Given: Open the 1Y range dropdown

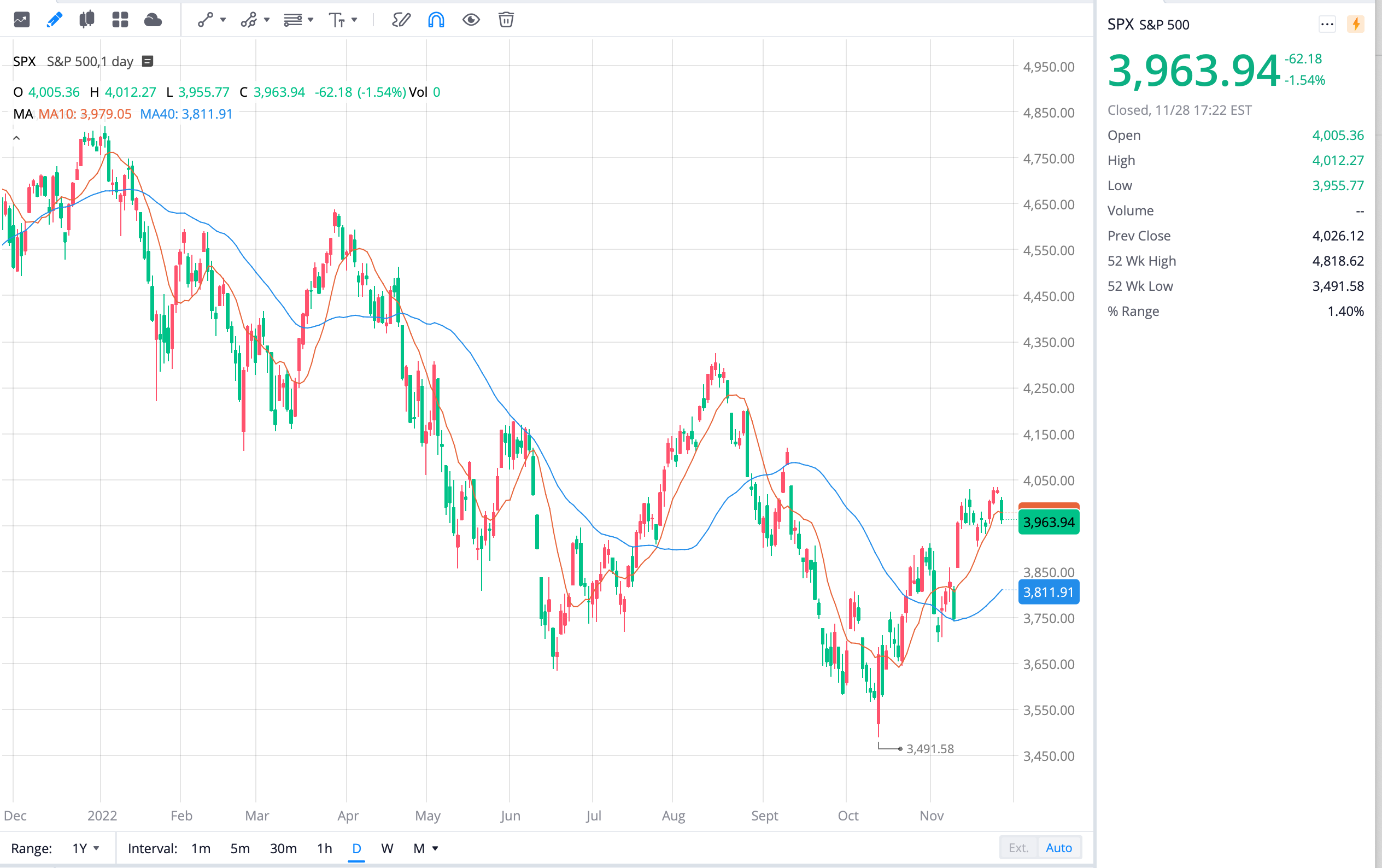Looking at the screenshot, I should (x=85, y=848).
